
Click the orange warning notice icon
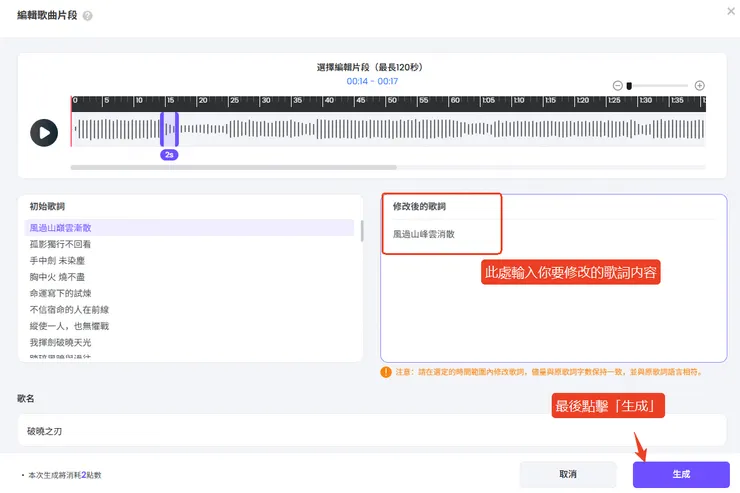pos(386,372)
